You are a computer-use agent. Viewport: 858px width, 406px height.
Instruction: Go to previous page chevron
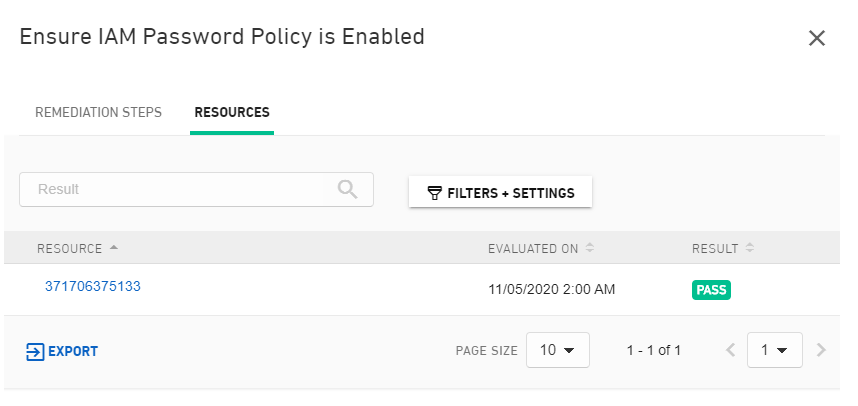click(x=730, y=350)
